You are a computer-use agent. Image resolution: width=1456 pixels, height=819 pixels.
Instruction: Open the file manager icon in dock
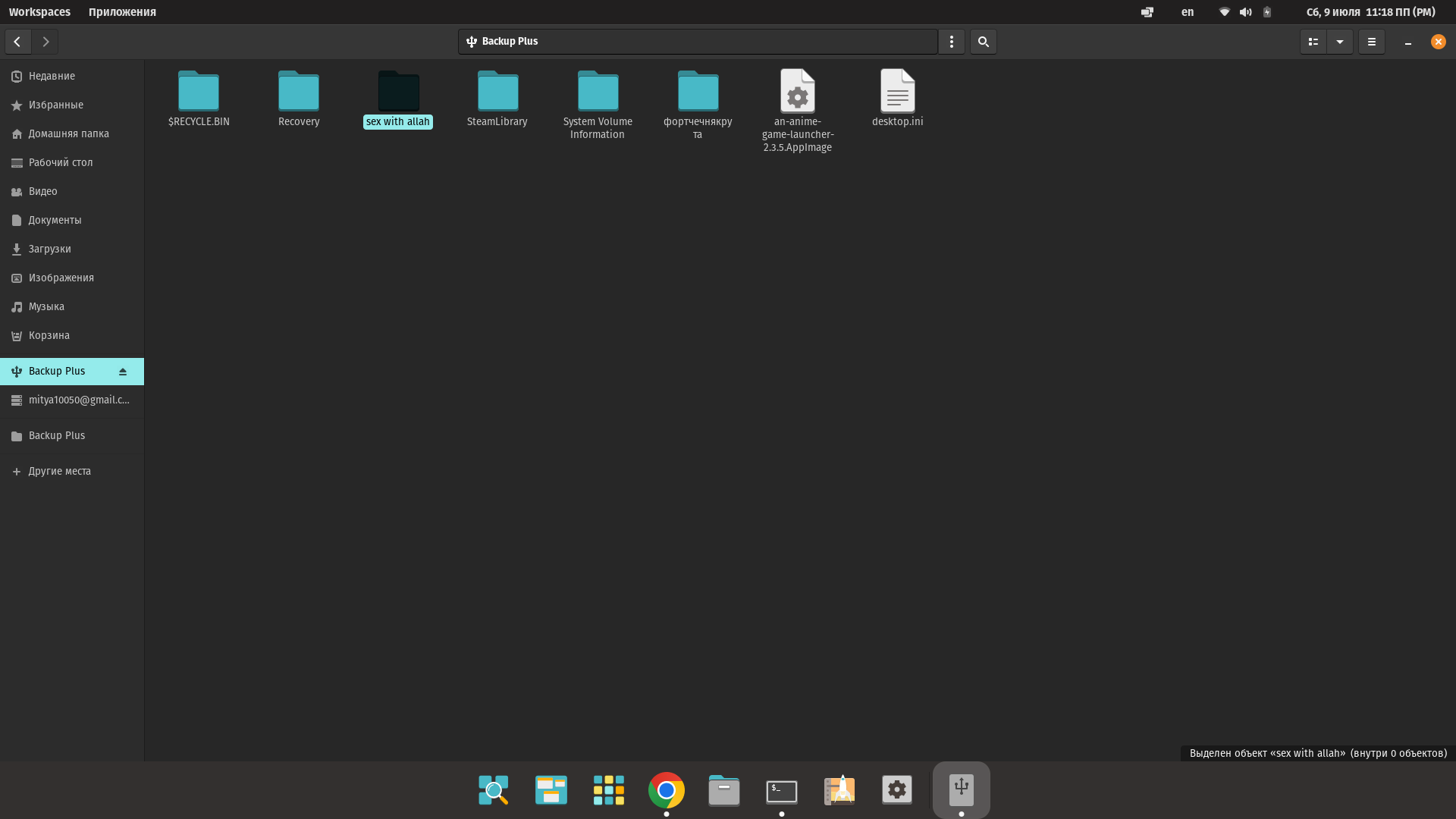723,789
